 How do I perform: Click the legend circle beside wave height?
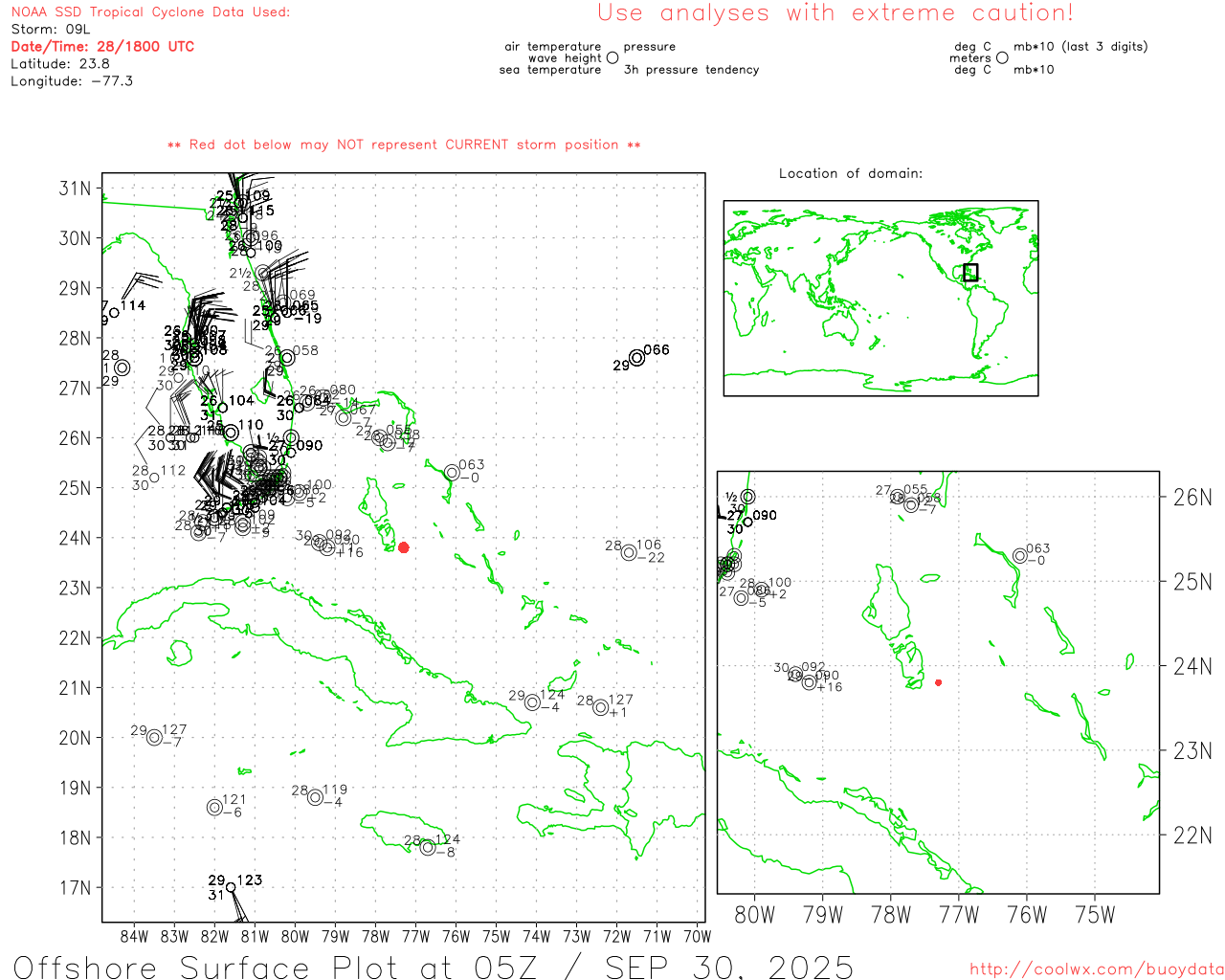tap(612, 58)
